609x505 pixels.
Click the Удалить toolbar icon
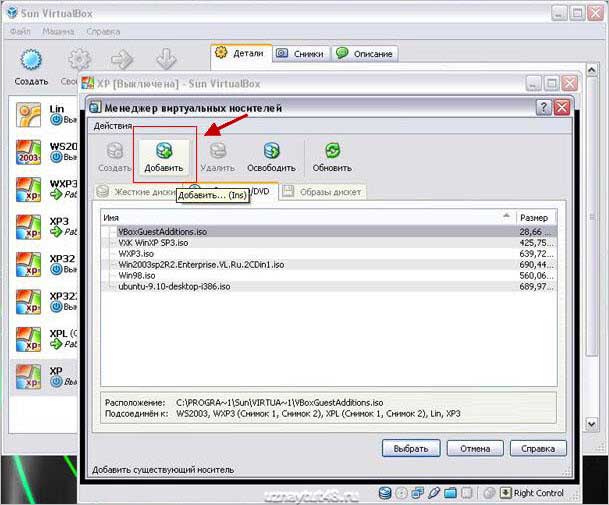coord(218,151)
